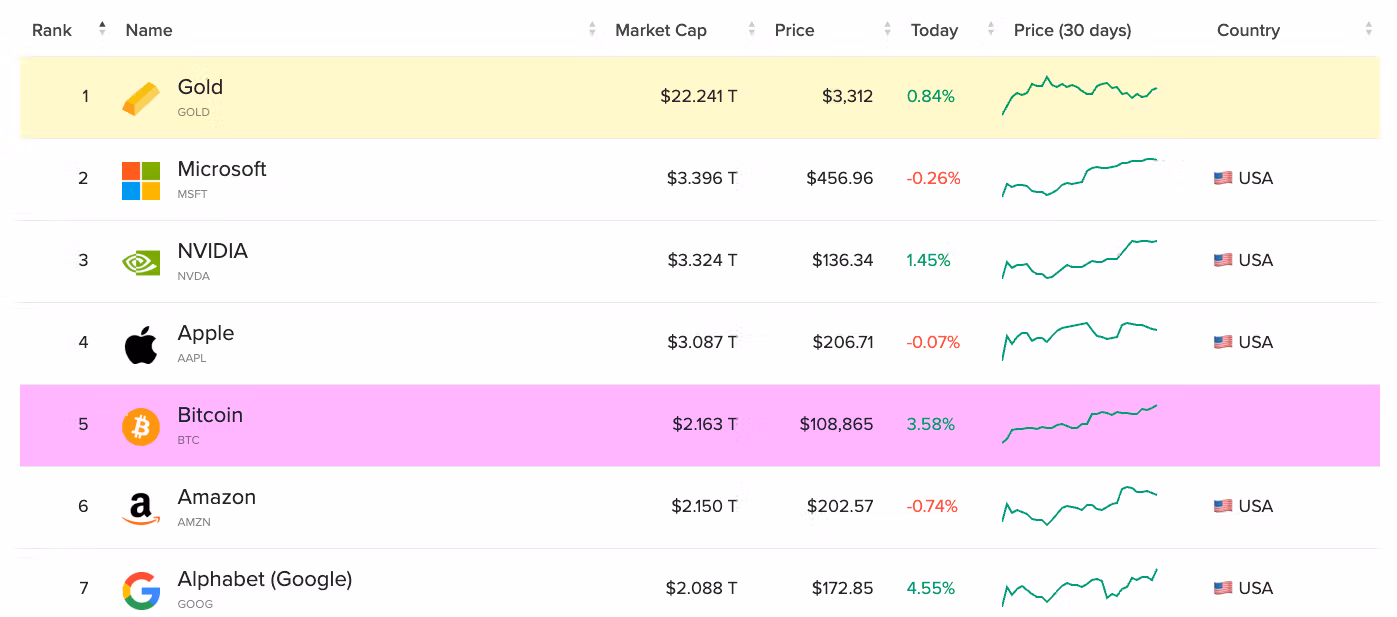The width and height of the screenshot is (1397, 617).
Task: Open the Microsoft name link
Action: (x=222, y=169)
